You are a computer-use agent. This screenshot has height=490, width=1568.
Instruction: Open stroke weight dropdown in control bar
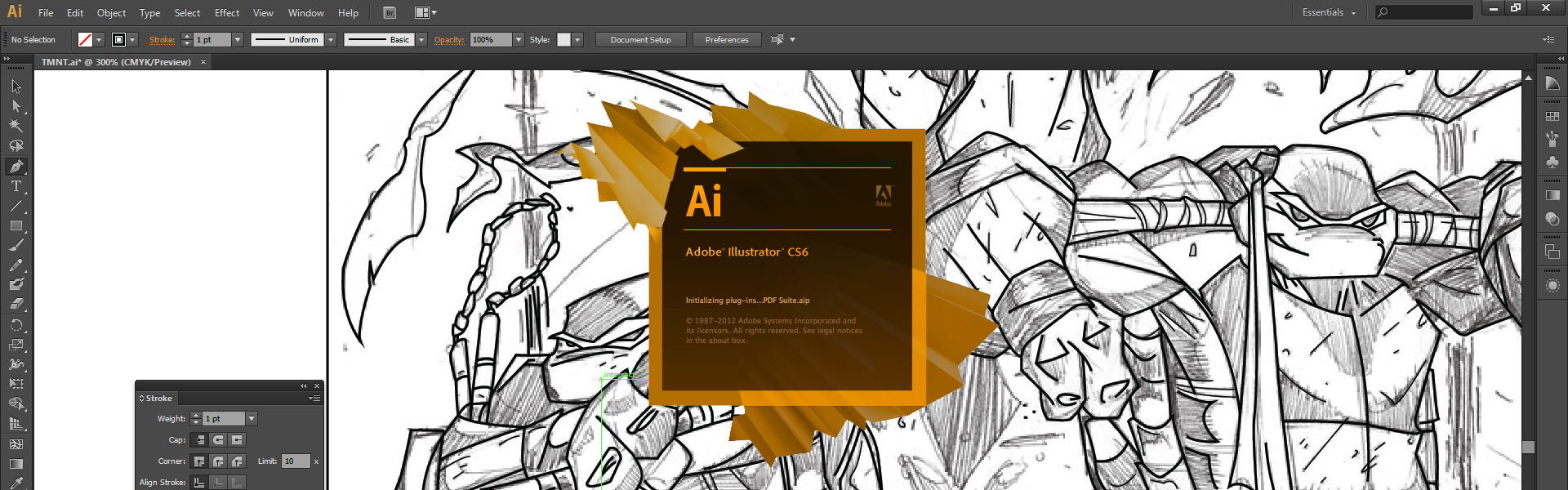(x=238, y=40)
